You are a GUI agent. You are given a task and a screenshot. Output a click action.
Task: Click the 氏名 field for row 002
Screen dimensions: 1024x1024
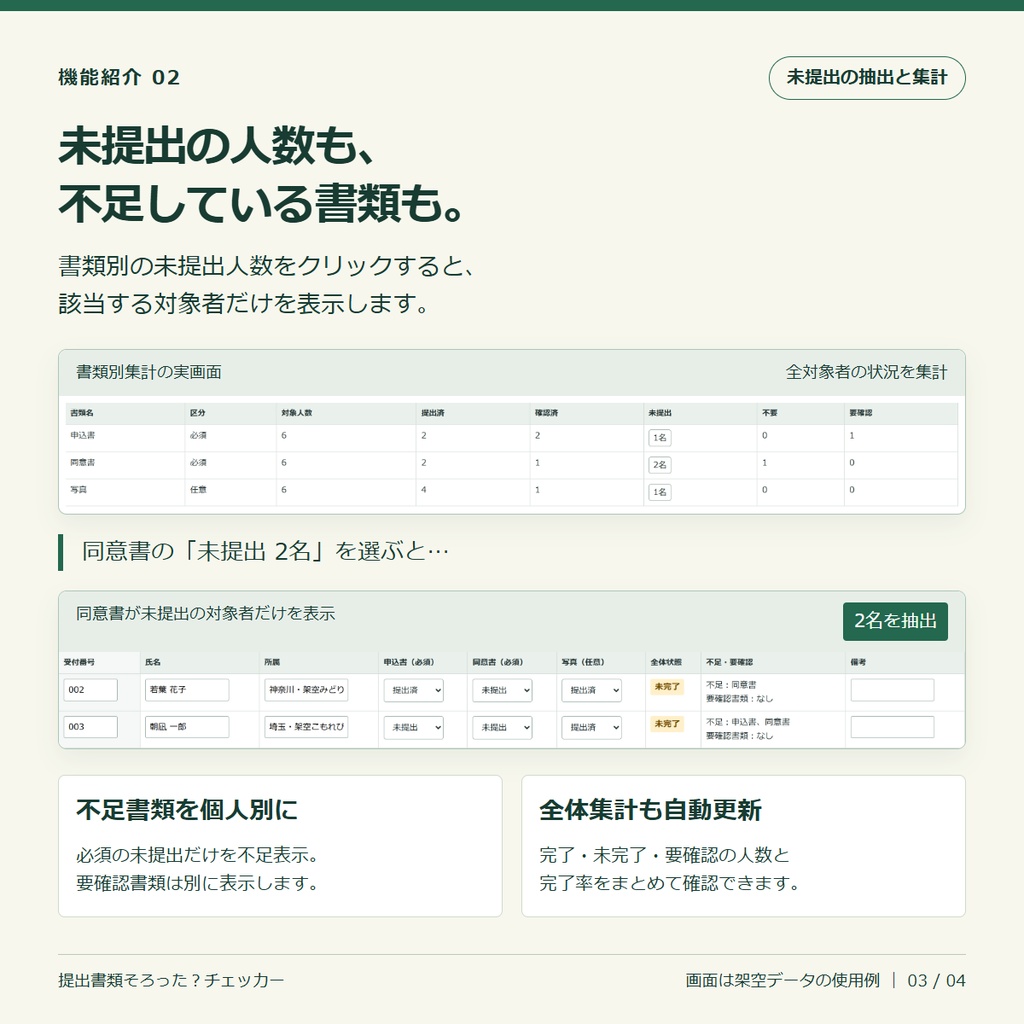coord(187,690)
